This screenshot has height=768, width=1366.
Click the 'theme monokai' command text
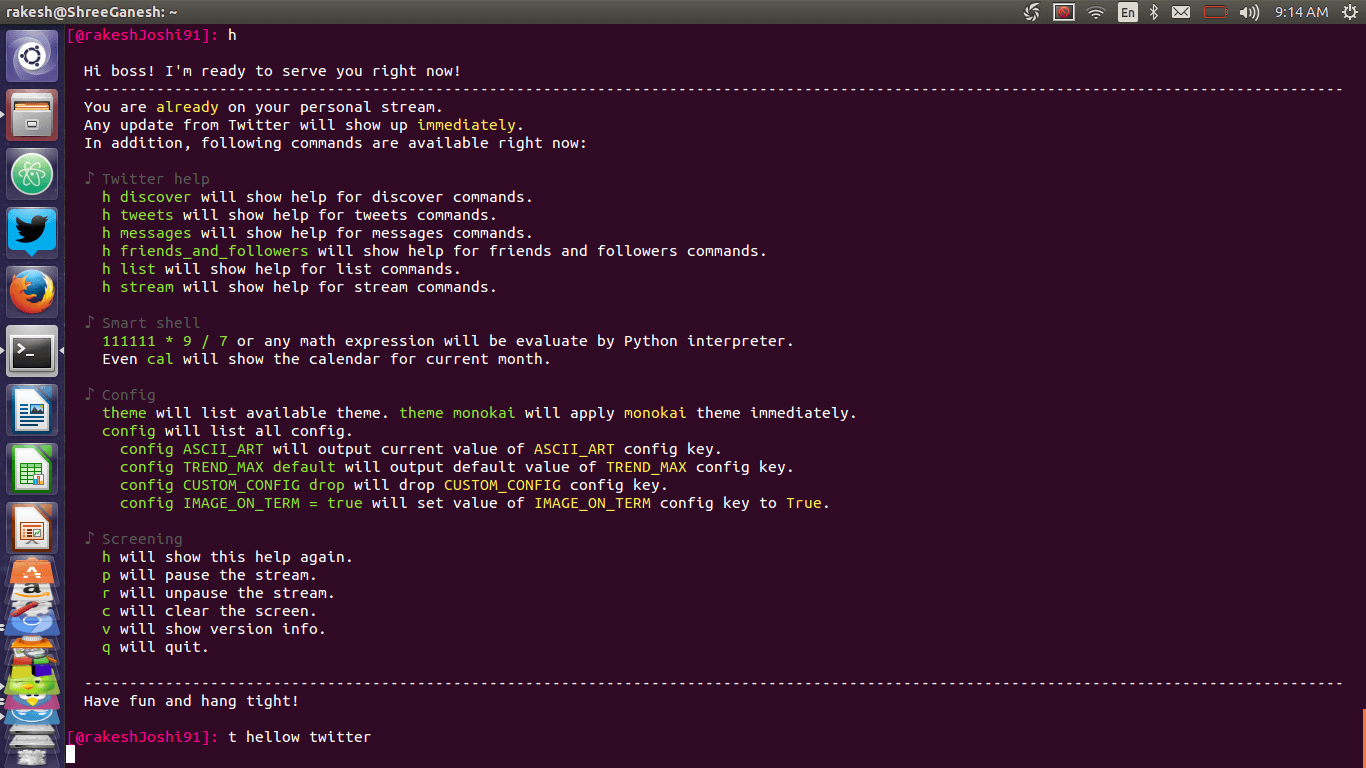tap(456, 413)
